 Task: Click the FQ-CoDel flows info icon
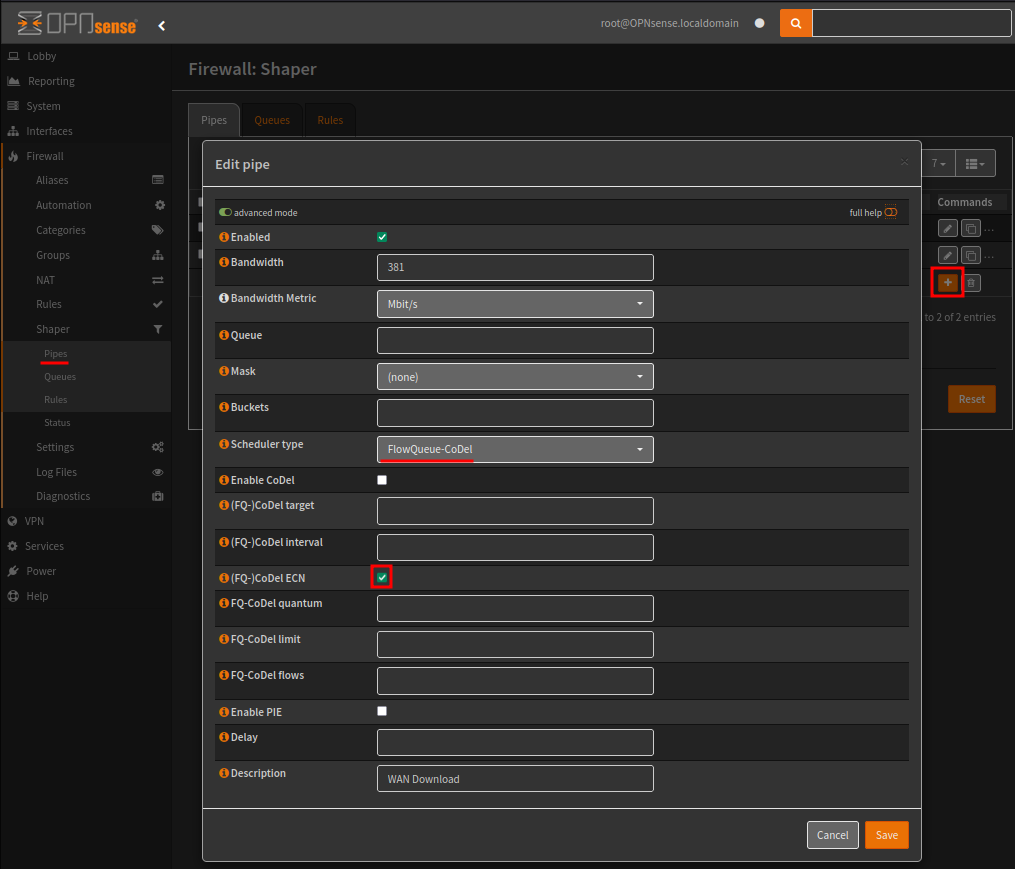[x=224, y=675]
